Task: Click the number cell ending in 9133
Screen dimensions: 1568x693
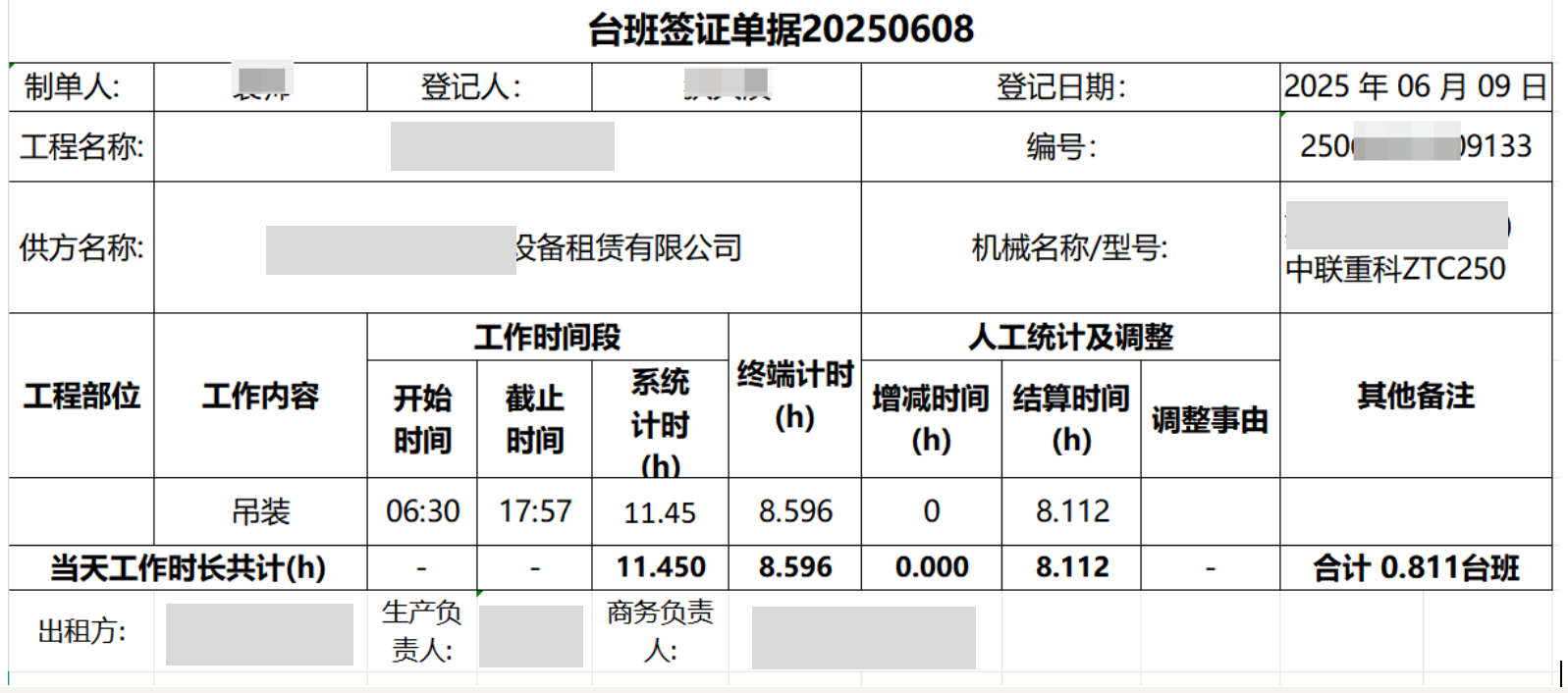Action: (1416, 146)
